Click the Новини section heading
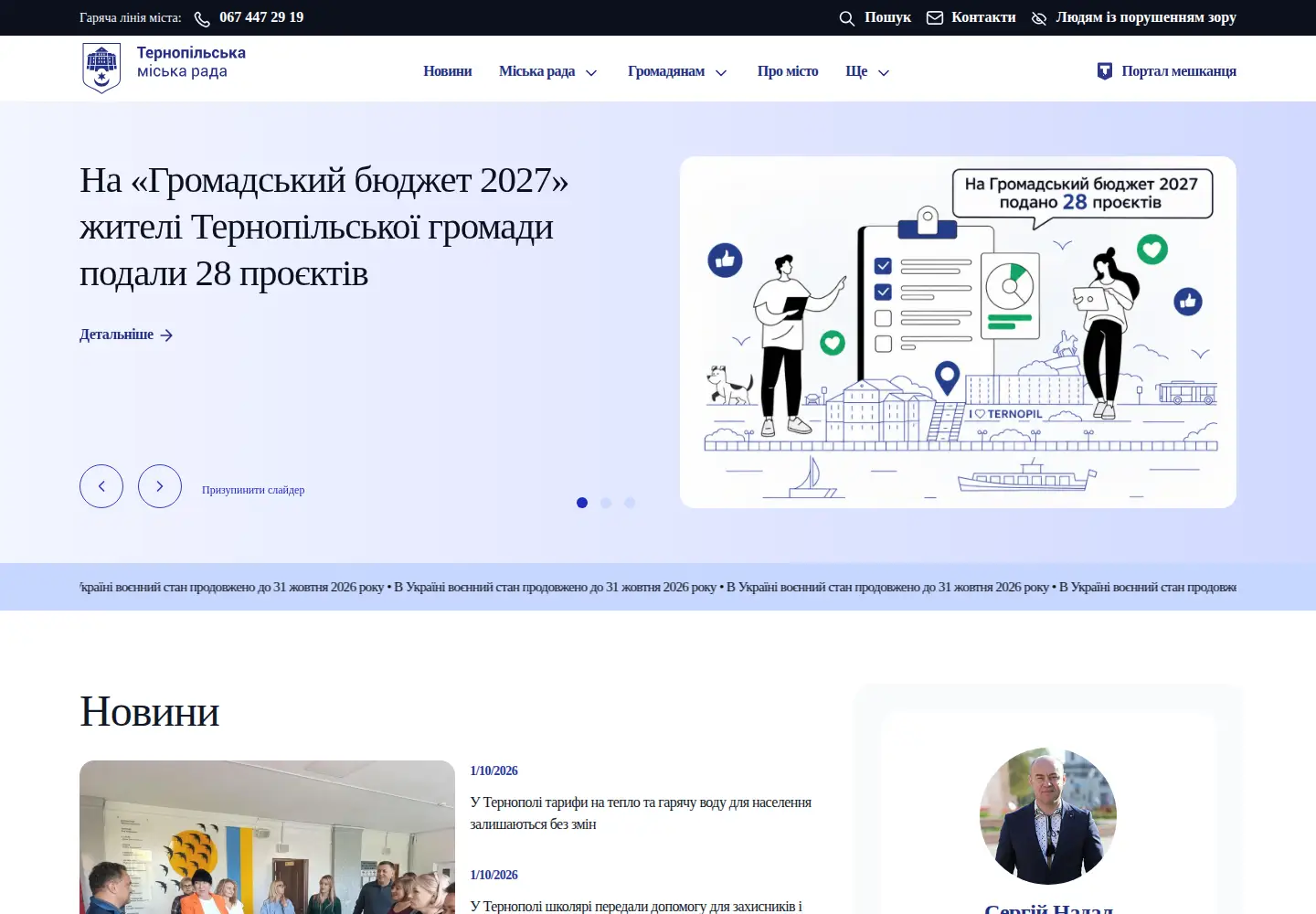Screen dimensions: 1316x914 tap(150, 711)
